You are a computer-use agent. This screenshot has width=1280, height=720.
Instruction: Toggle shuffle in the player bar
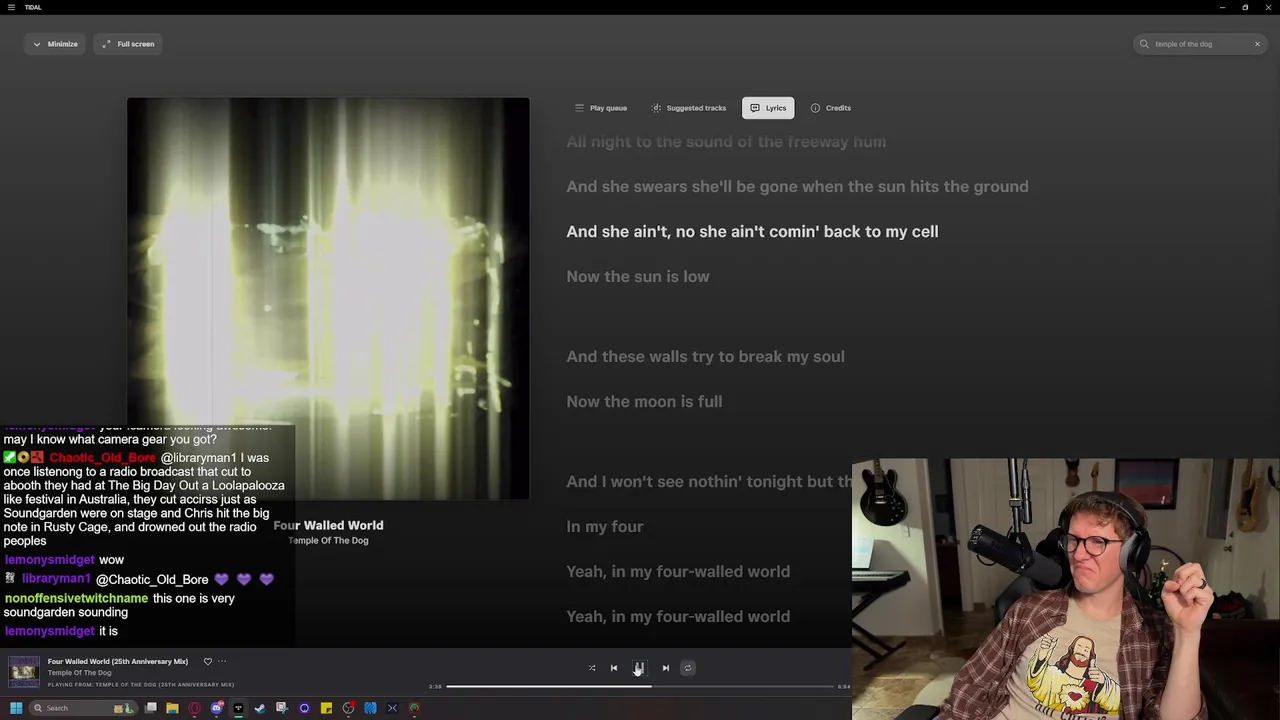591,668
